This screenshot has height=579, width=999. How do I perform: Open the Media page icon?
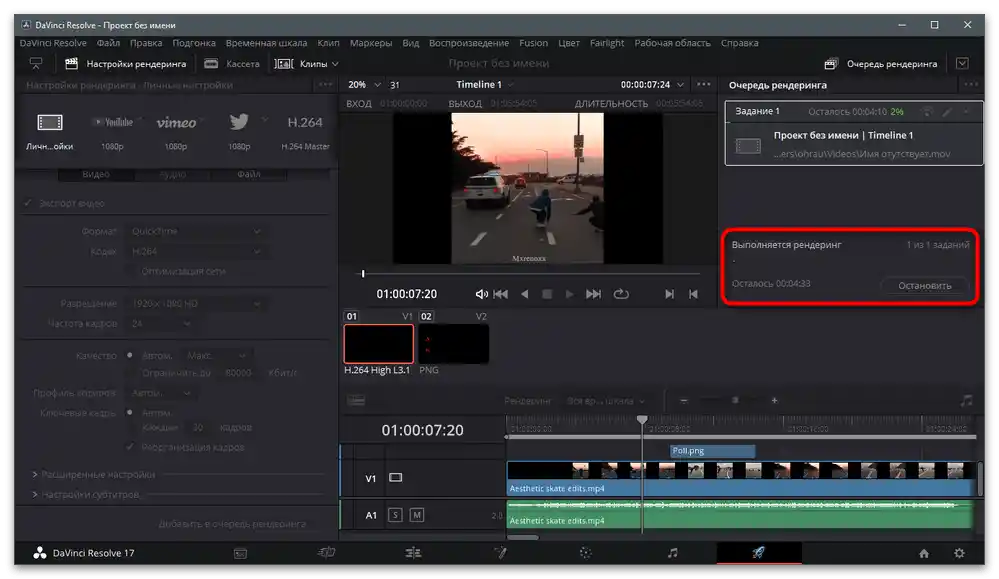240,554
